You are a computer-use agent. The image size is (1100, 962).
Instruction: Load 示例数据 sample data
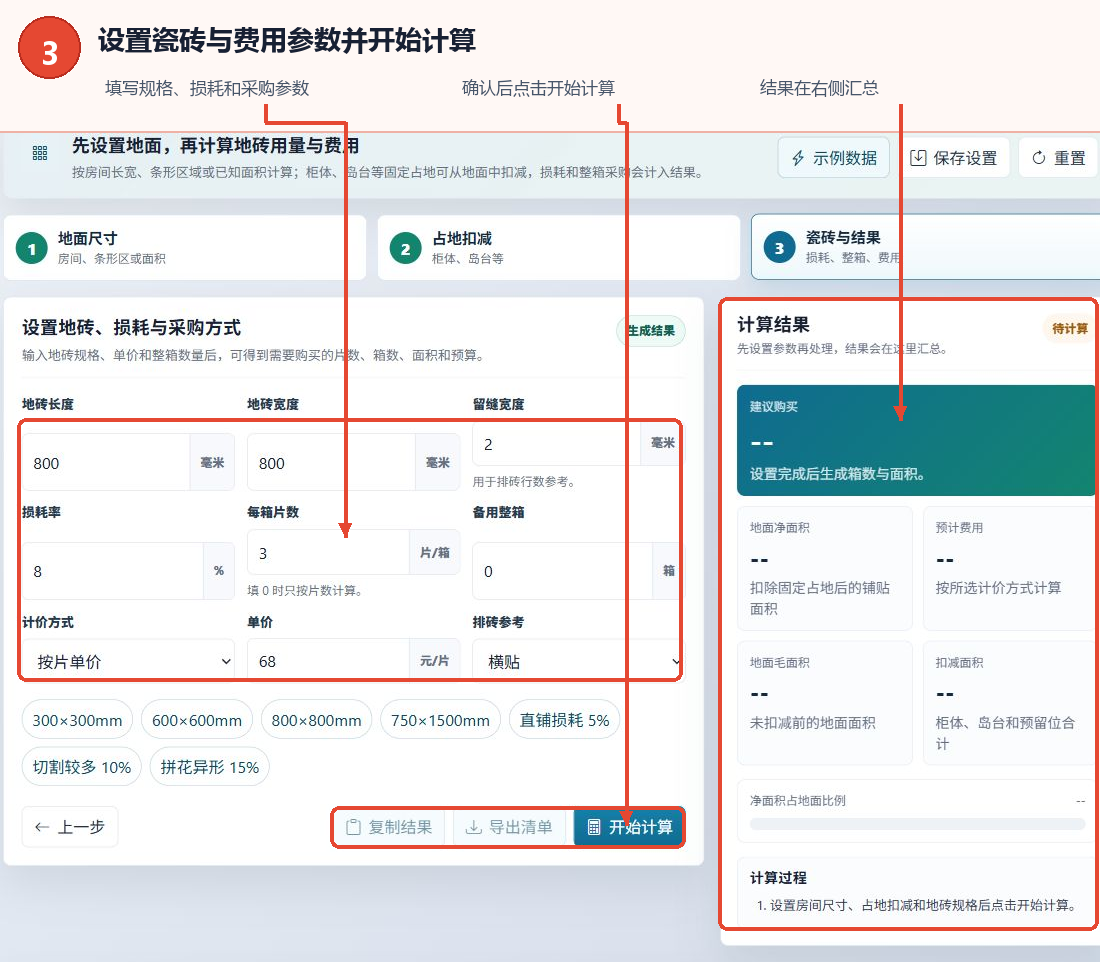[833, 158]
